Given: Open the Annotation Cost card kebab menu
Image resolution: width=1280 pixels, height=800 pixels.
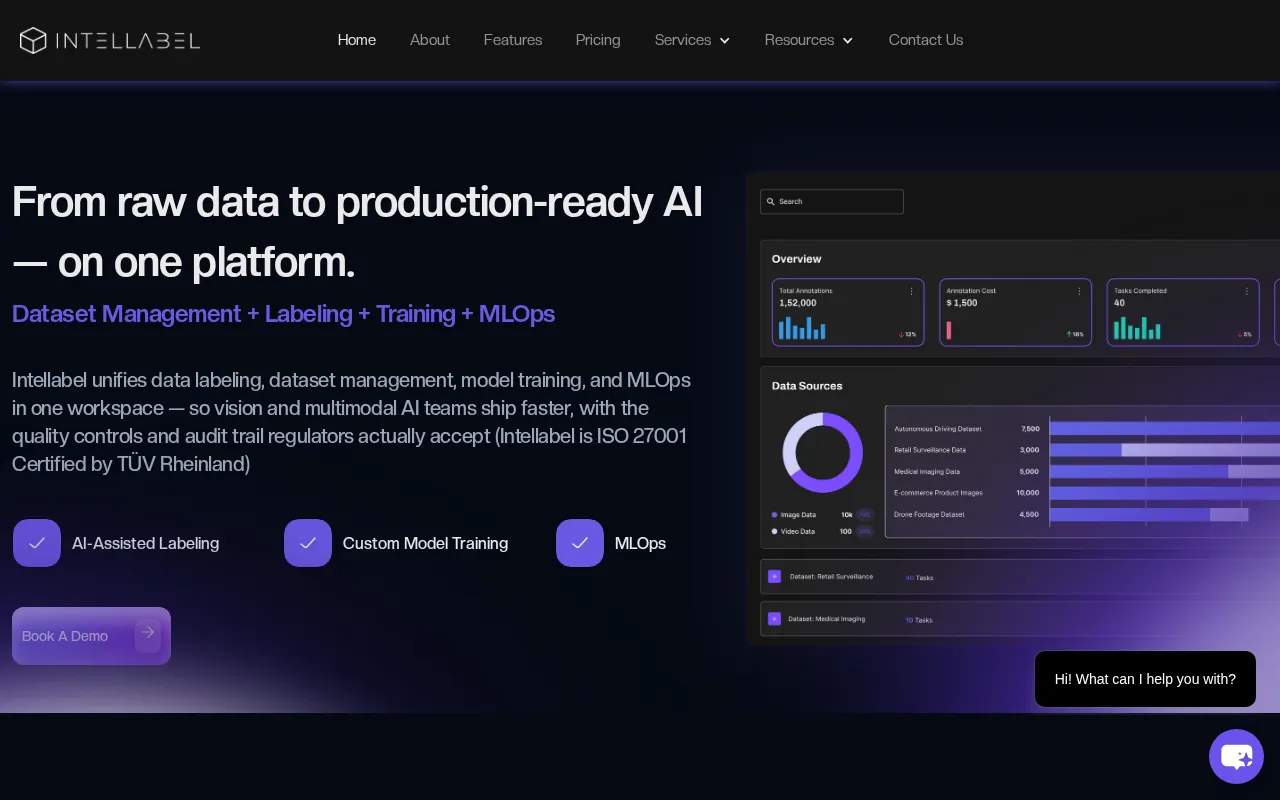Looking at the screenshot, I should [1079, 291].
